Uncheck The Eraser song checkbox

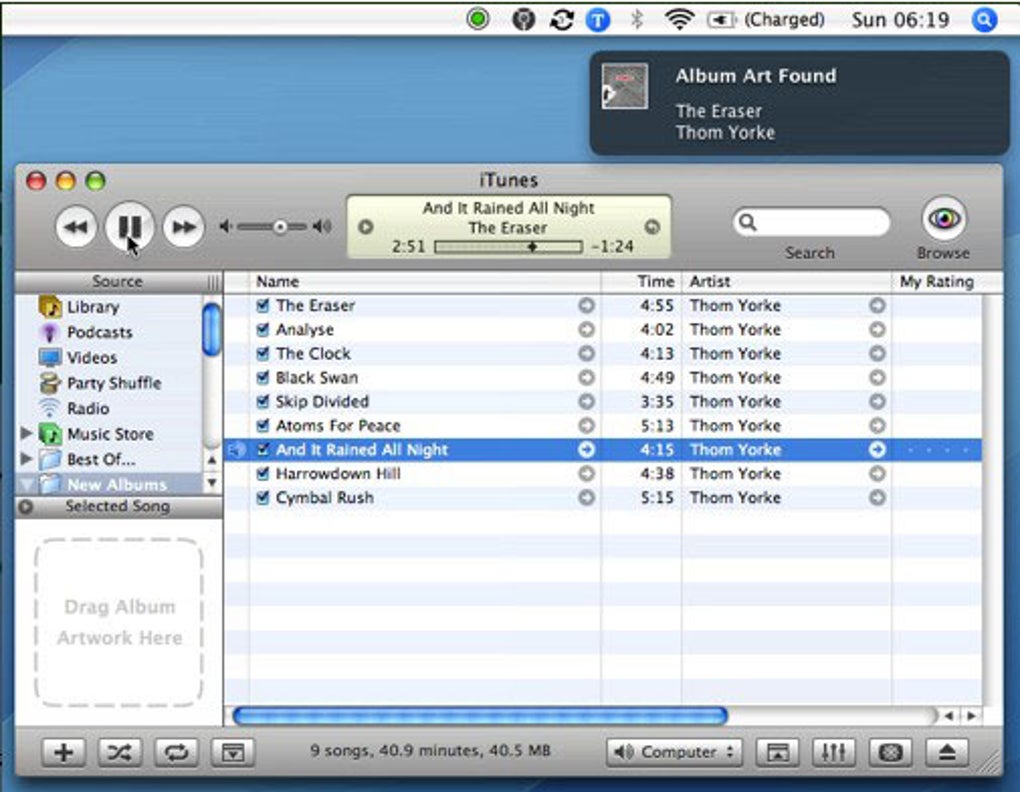coord(263,305)
